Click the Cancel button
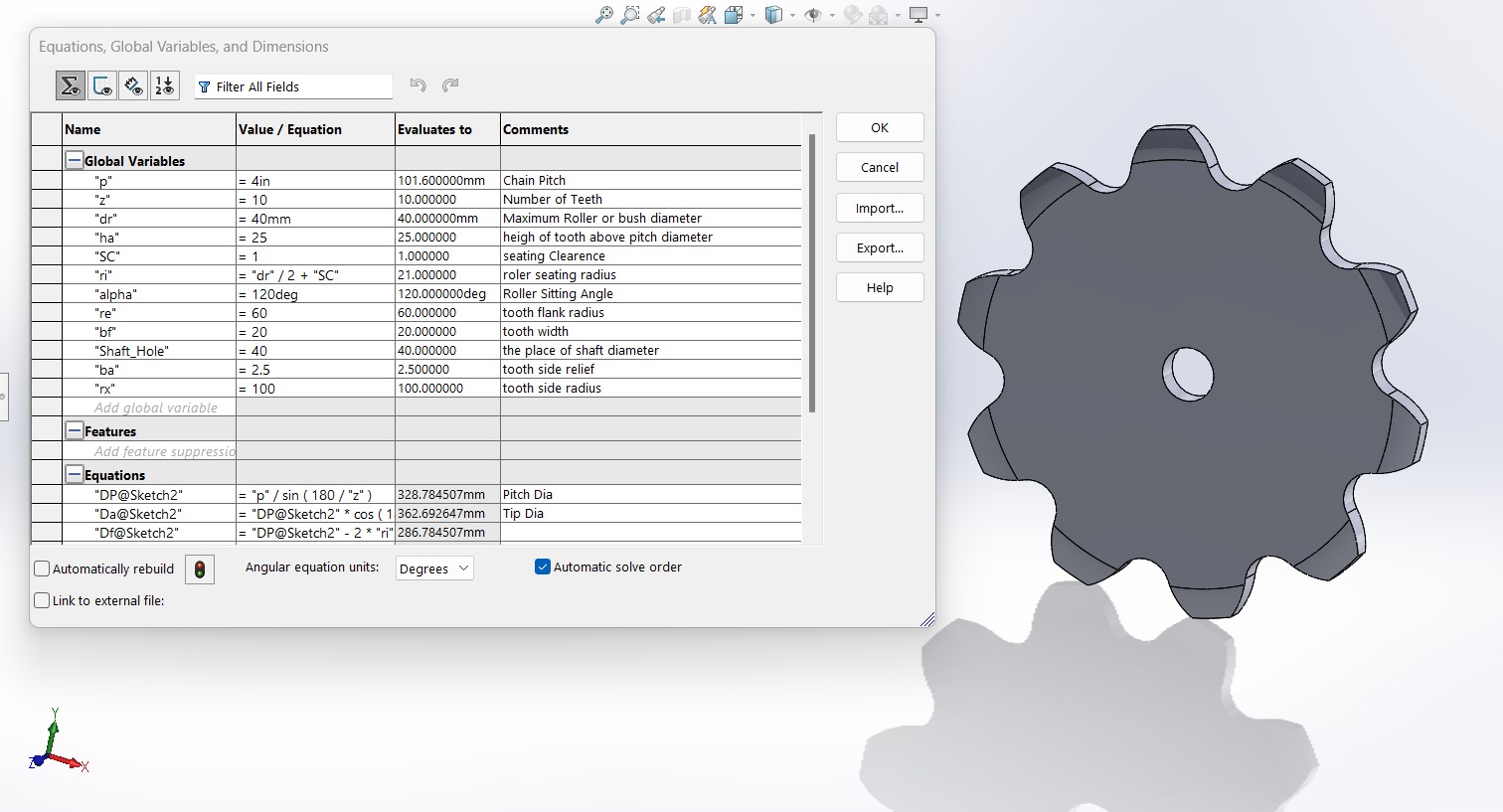The width and height of the screenshot is (1503, 812). [880, 167]
